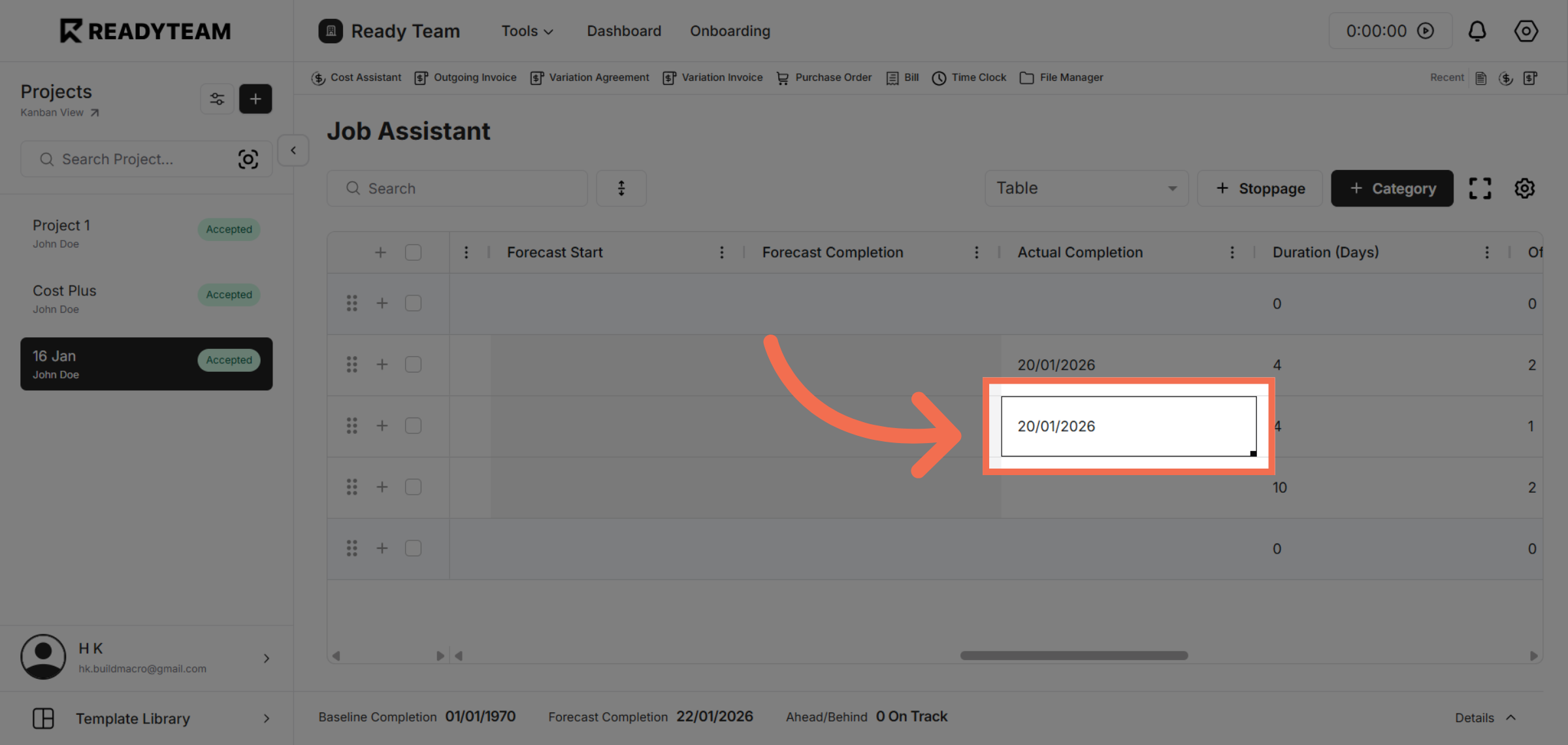The image size is (1568, 745).
Task: Open the Variation Agreement tool
Action: (589, 77)
